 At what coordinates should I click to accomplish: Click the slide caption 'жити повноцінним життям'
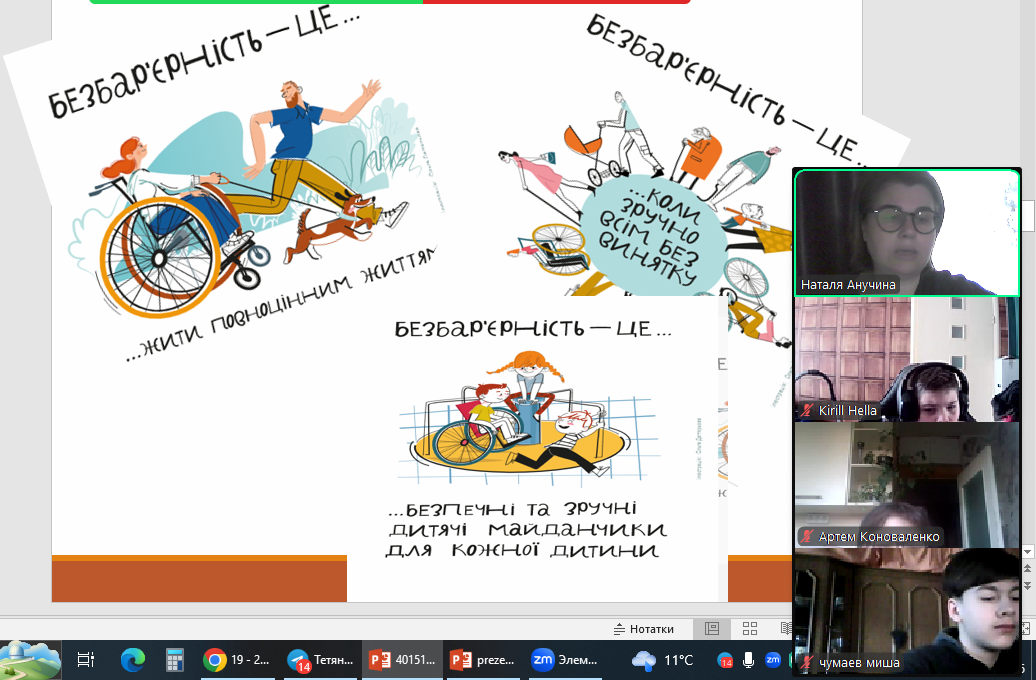pos(281,303)
